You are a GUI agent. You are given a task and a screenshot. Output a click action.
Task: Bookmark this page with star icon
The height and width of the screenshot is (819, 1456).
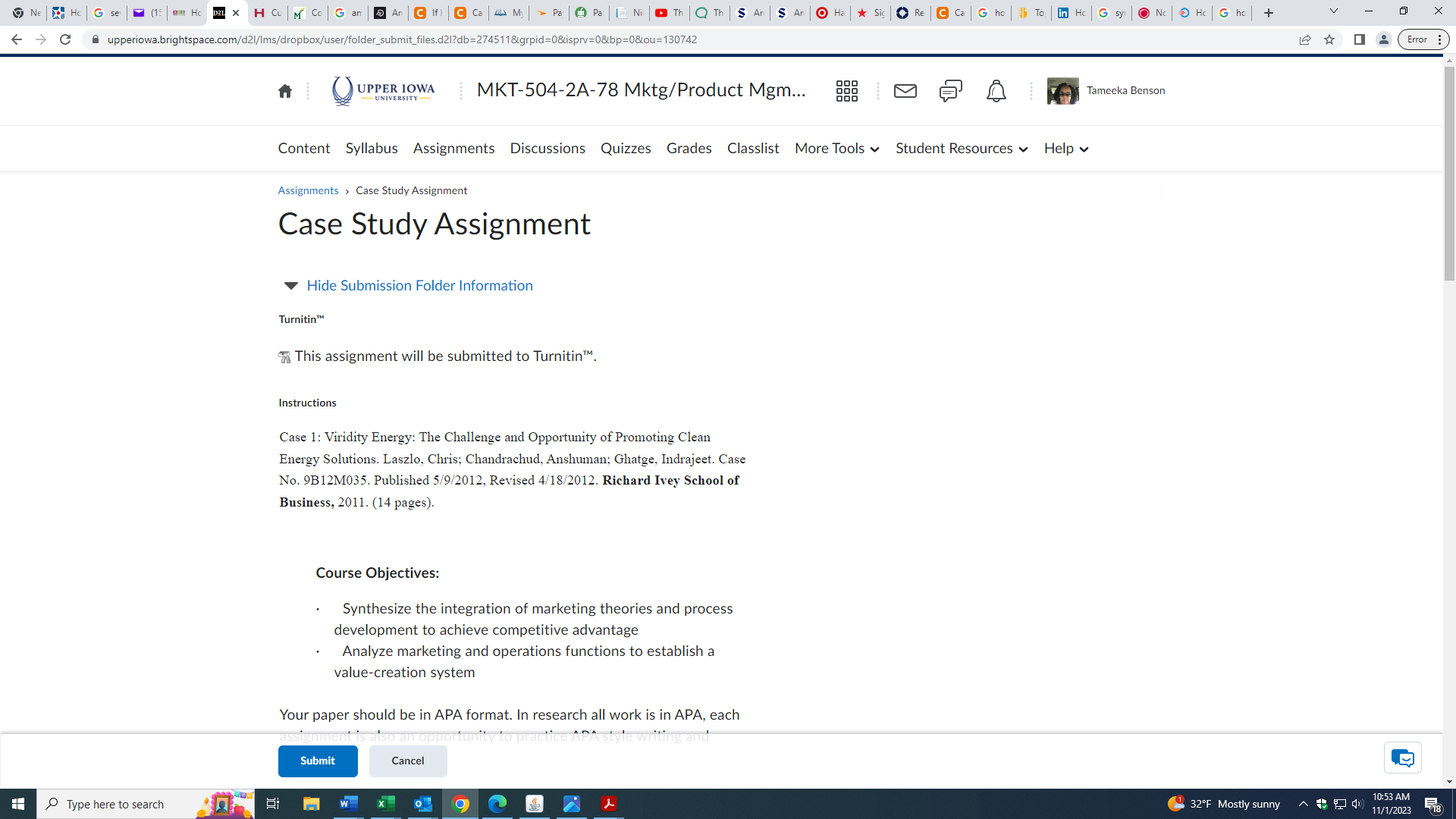[1329, 39]
